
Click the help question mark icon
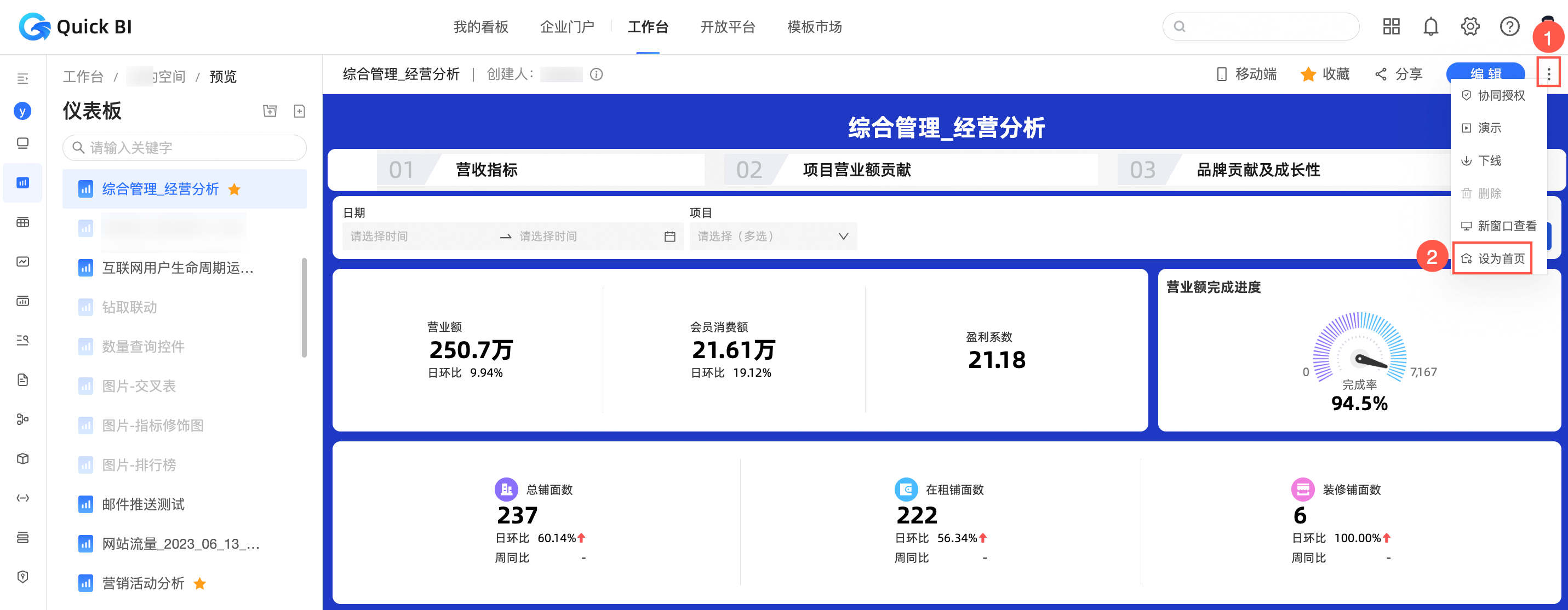[1509, 27]
